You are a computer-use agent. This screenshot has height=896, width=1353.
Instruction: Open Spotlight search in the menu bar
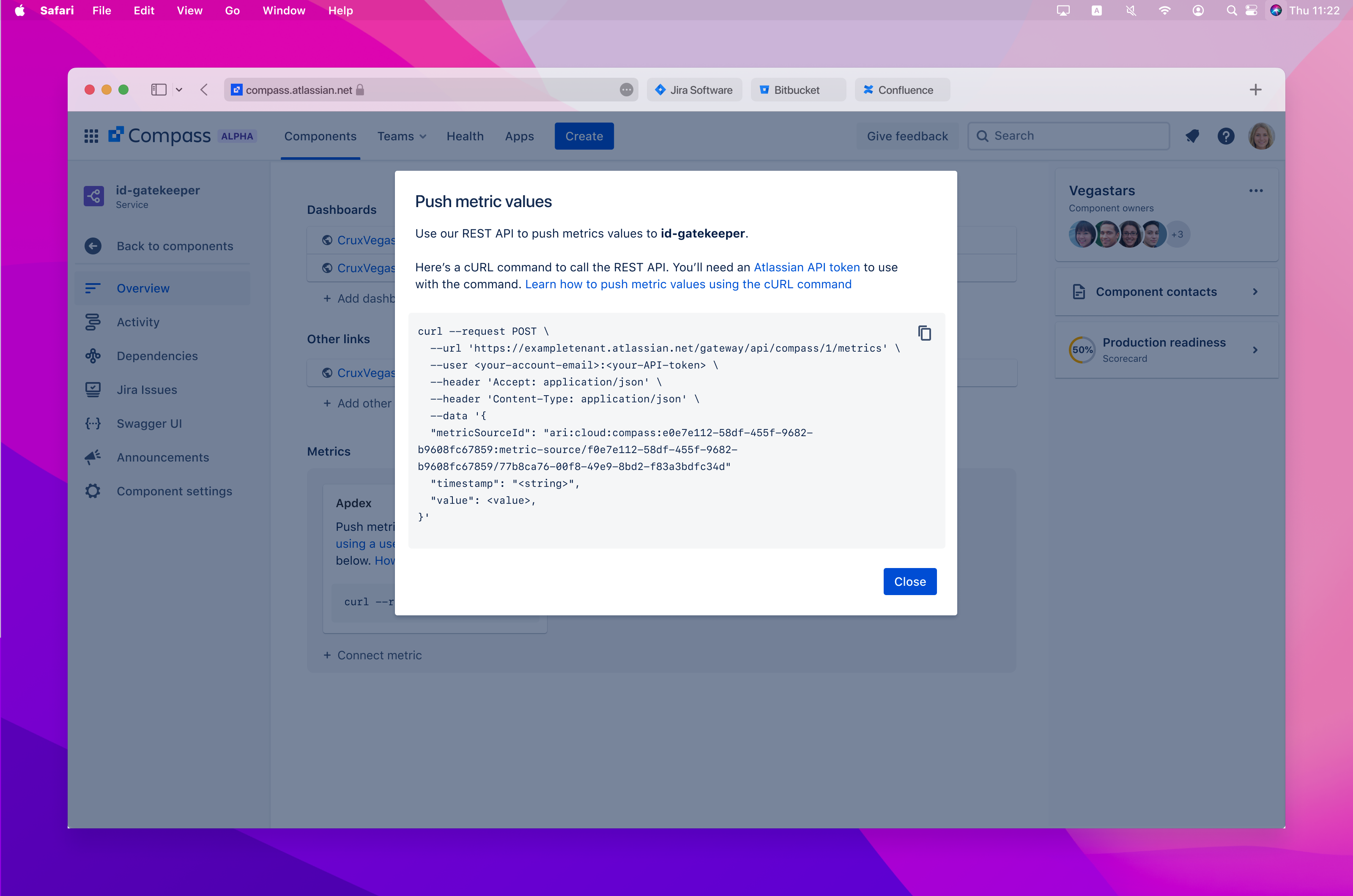1231,10
